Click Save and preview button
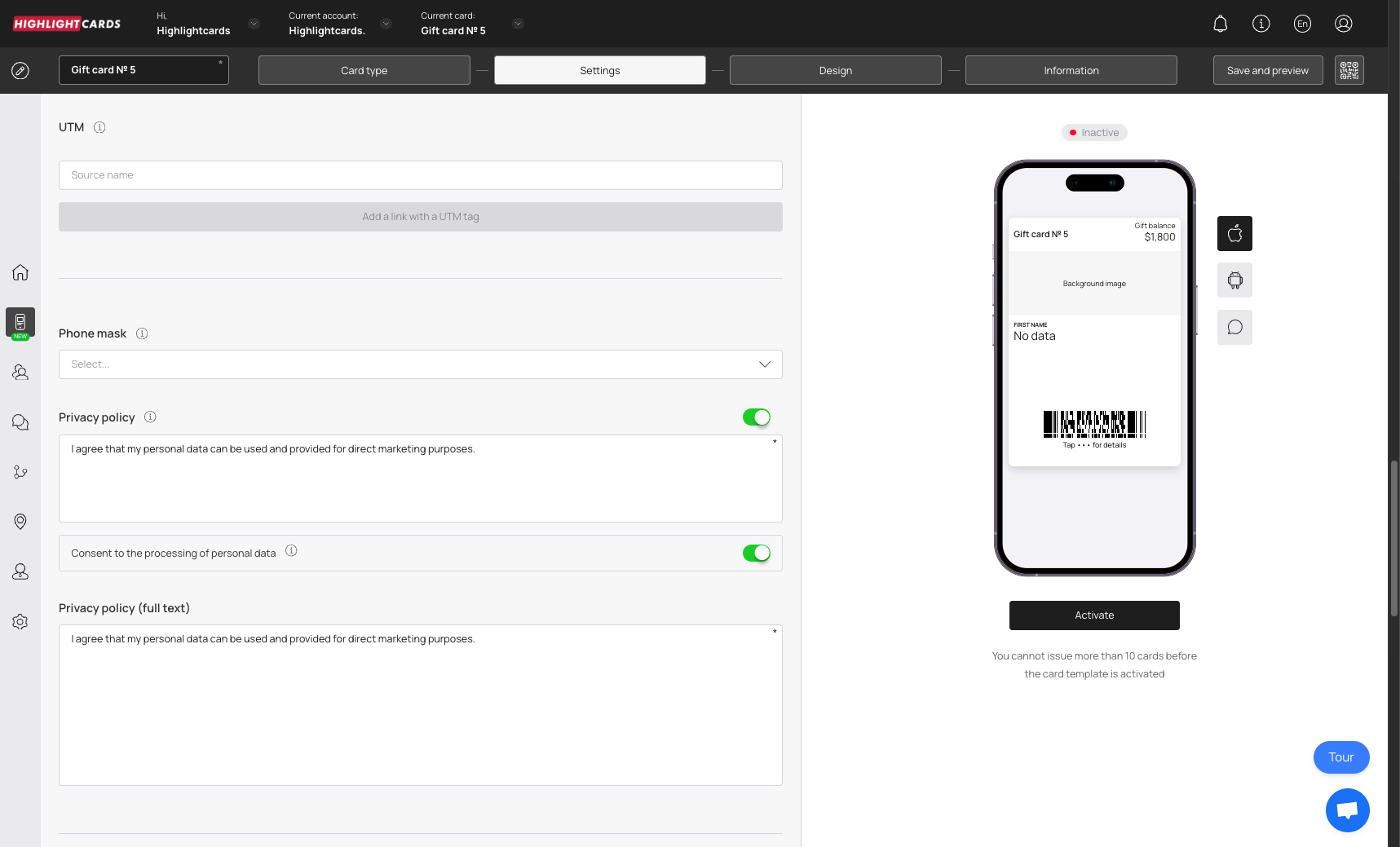Image resolution: width=1400 pixels, height=847 pixels. pyautogui.click(x=1267, y=71)
